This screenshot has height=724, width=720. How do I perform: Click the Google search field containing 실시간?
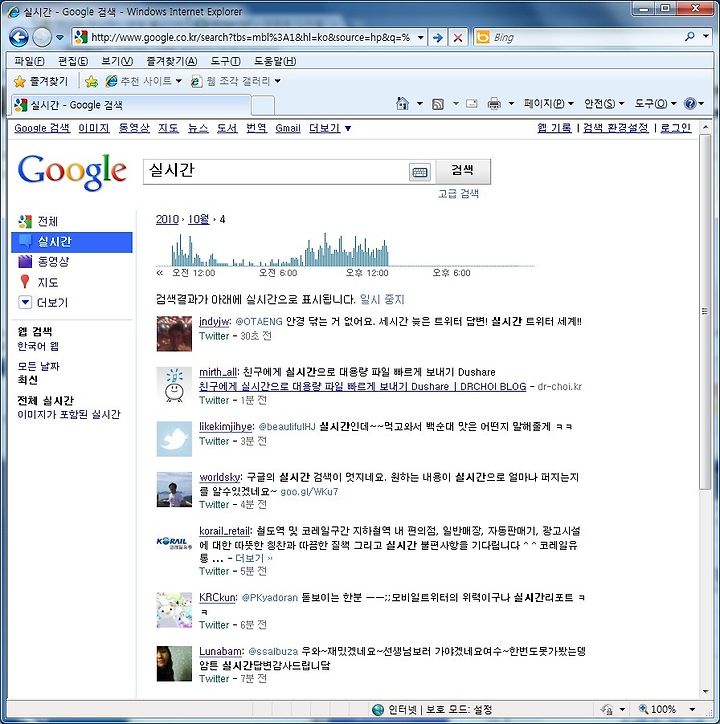tap(275, 171)
